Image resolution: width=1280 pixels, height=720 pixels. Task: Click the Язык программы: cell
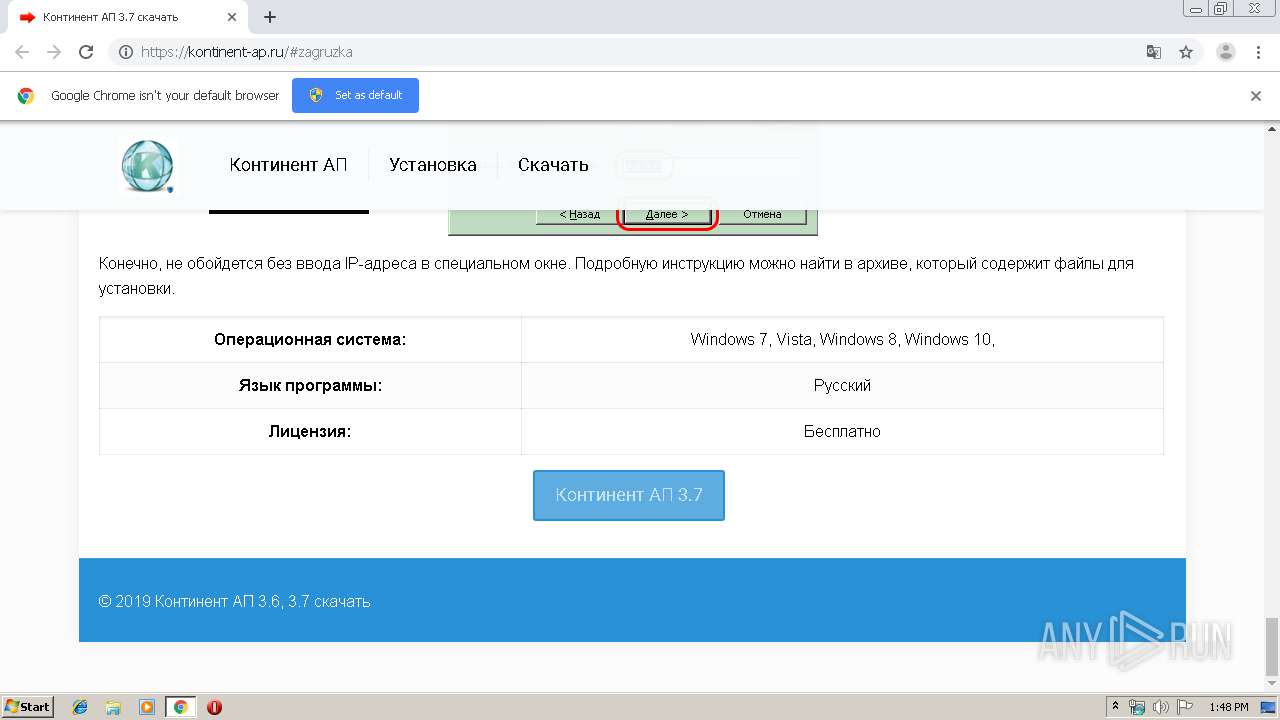[310, 386]
